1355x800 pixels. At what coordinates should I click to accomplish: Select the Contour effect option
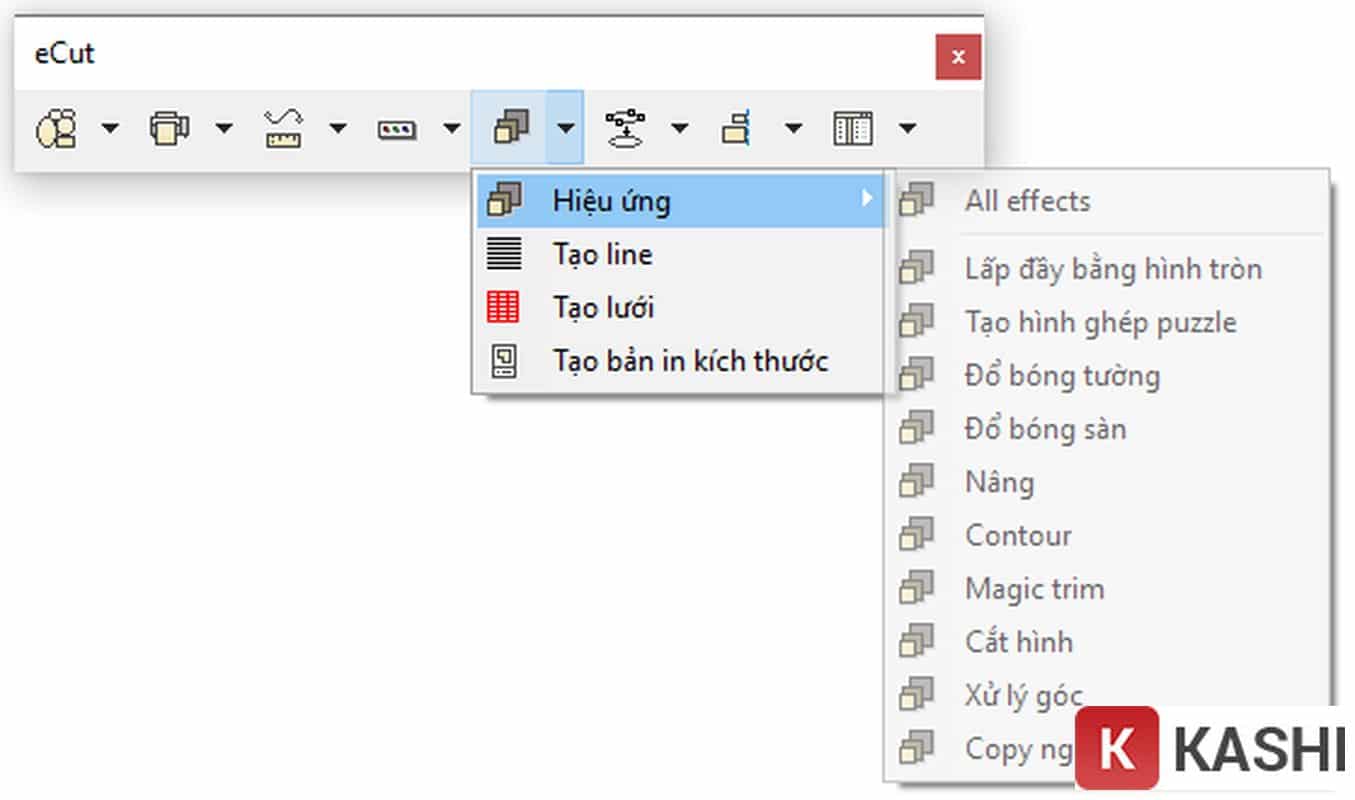(x=1018, y=535)
